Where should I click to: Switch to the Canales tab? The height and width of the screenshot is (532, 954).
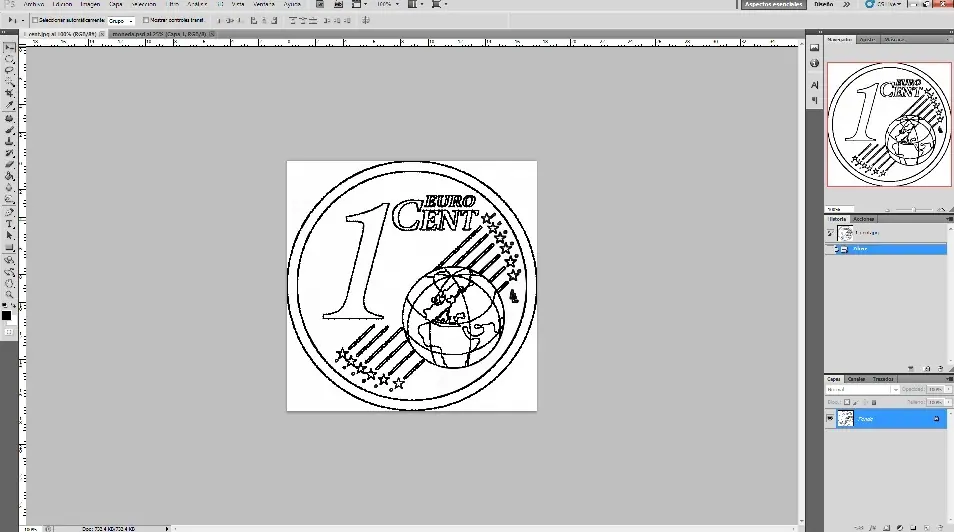point(856,379)
